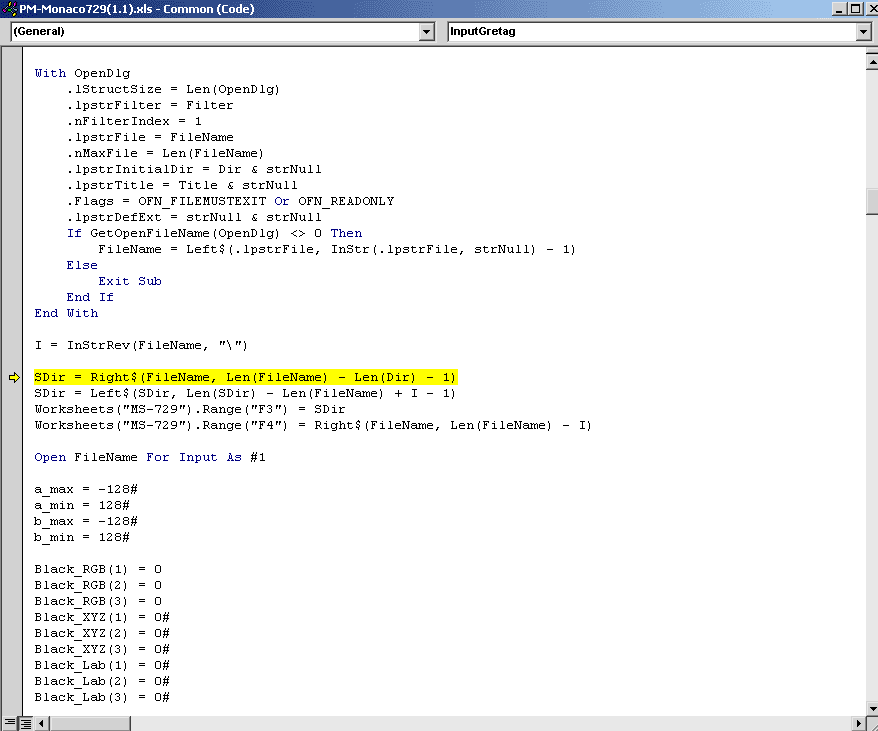Click the 'Black_Lab(1) = 0#' line
The width and height of the screenshot is (878, 731).
[x=102, y=665]
